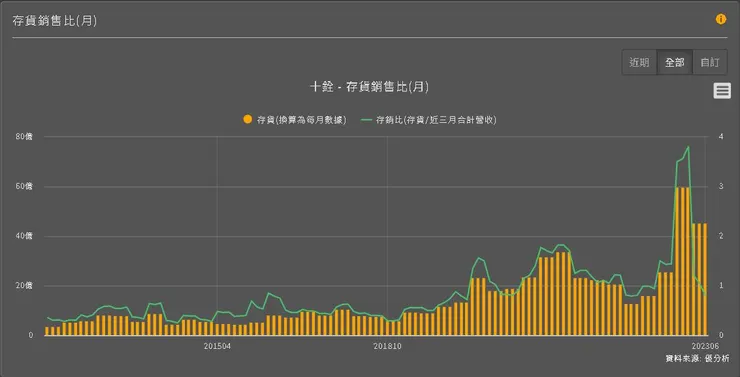Click the left axis 0 label
The width and height of the screenshot is (740, 377).
tap(30, 335)
